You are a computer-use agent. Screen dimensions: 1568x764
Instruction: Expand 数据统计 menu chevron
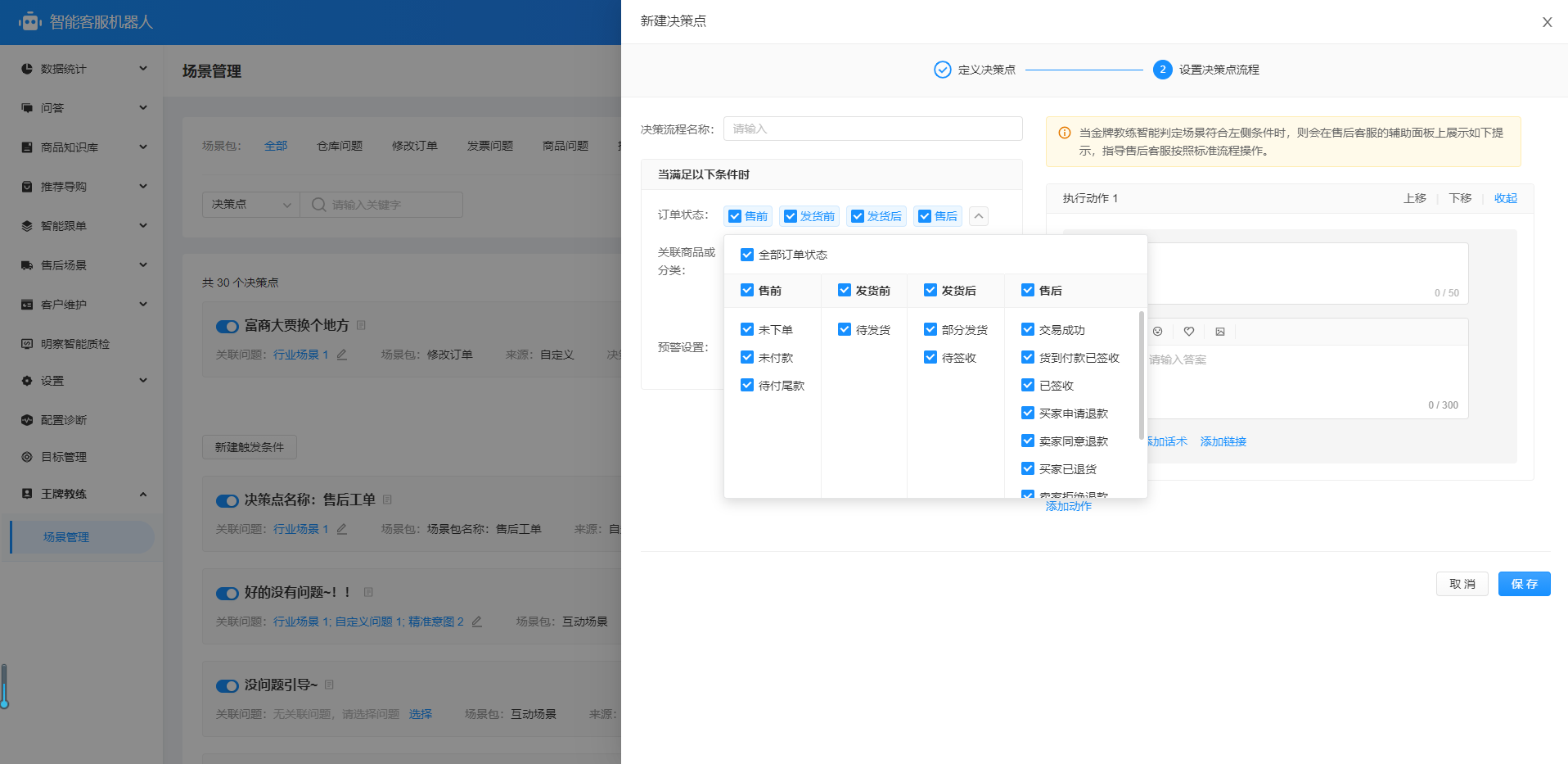[x=143, y=68]
